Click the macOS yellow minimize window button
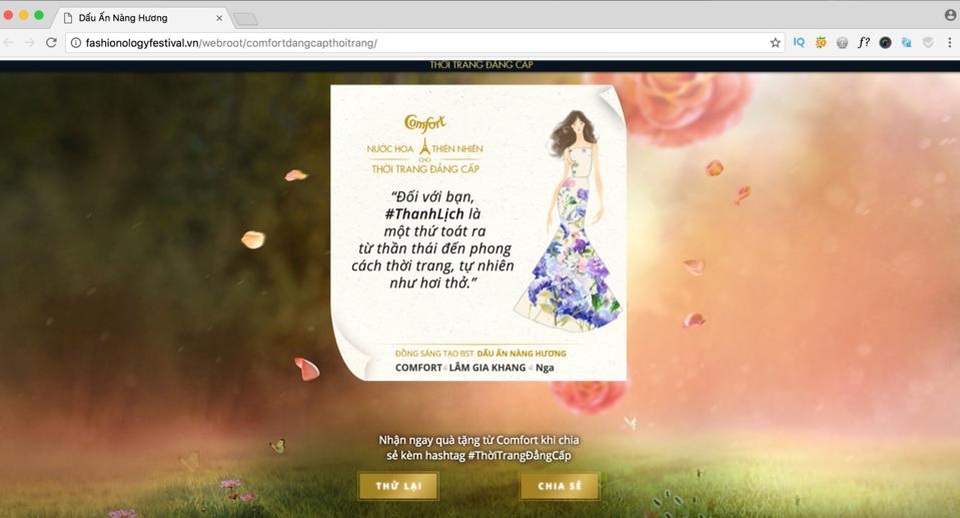 coord(23,15)
